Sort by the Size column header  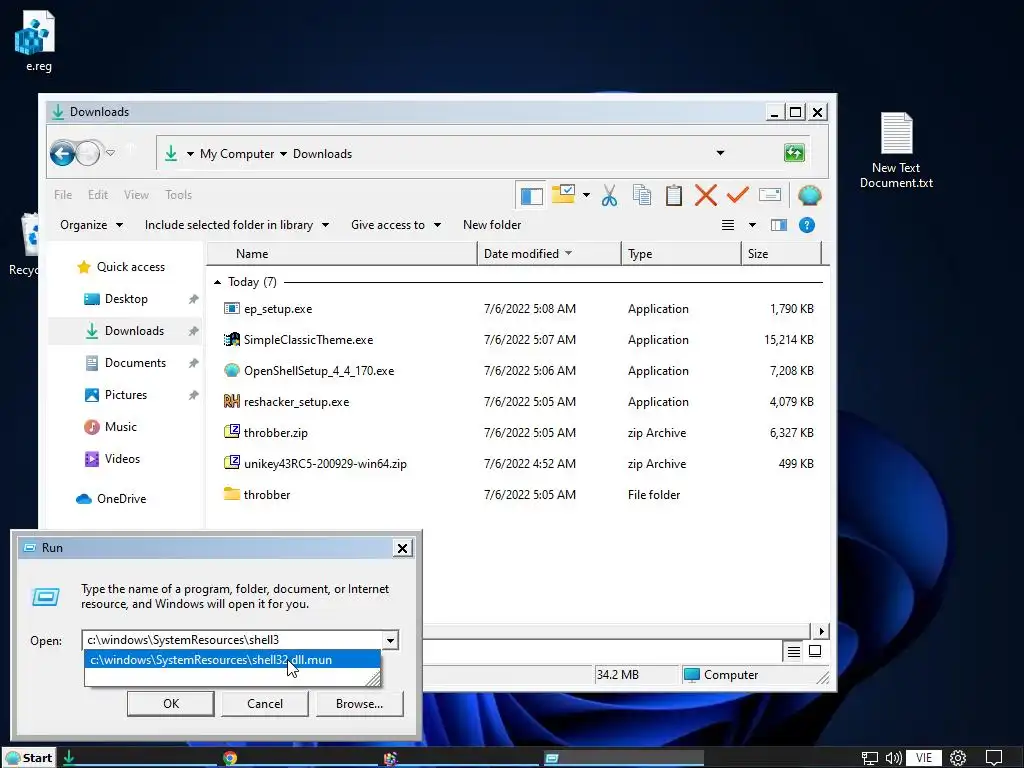(781, 253)
